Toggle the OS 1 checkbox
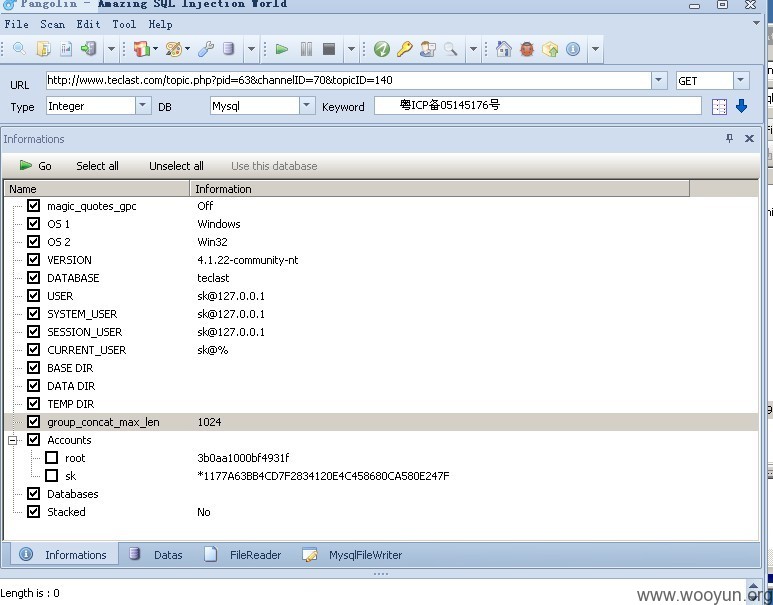This screenshot has height=605, width=773. tap(34, 223)
